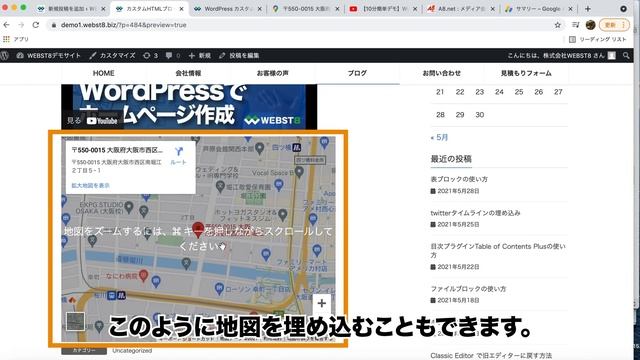
Task: Navigate to HOME in site menu
Action: pos(104,73)
